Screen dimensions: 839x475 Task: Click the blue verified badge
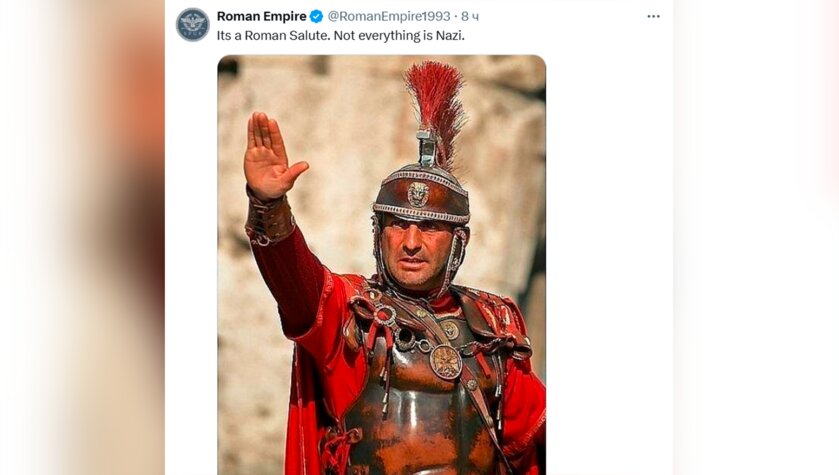point(316,16)
